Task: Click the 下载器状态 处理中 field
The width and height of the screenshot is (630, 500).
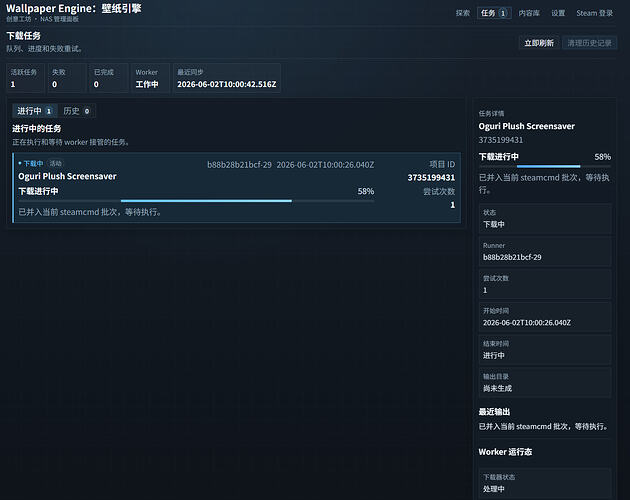Action: point(545,484)
